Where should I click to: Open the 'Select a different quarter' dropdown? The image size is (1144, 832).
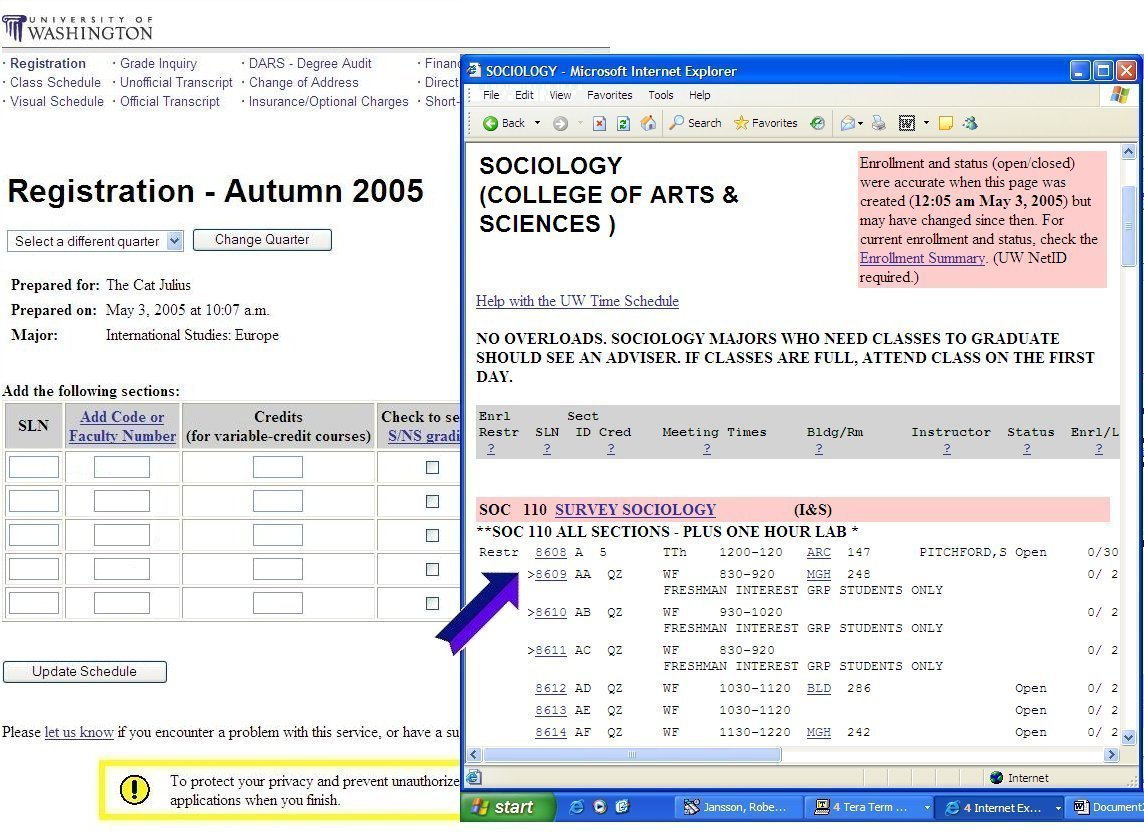click(x=95, y=241)
